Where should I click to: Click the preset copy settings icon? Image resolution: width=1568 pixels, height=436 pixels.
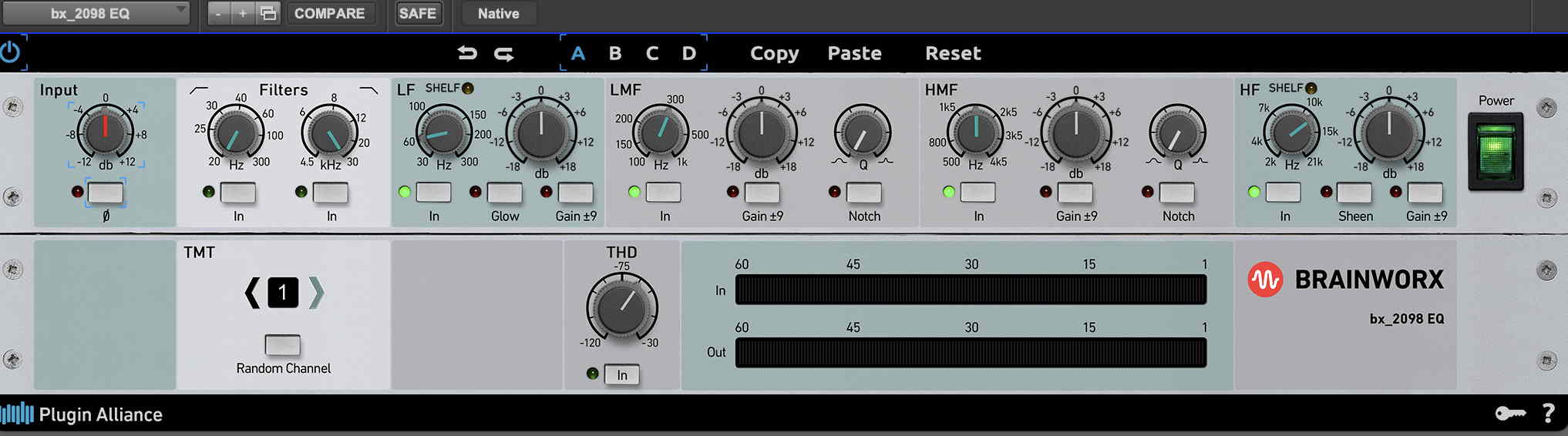click(x=268, y=13)
